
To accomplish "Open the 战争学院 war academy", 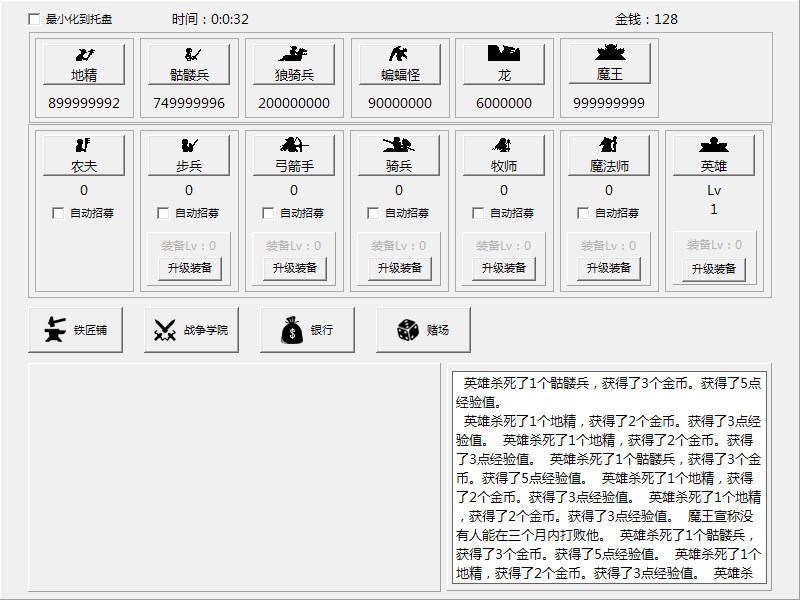I will [x=191, y=330].
